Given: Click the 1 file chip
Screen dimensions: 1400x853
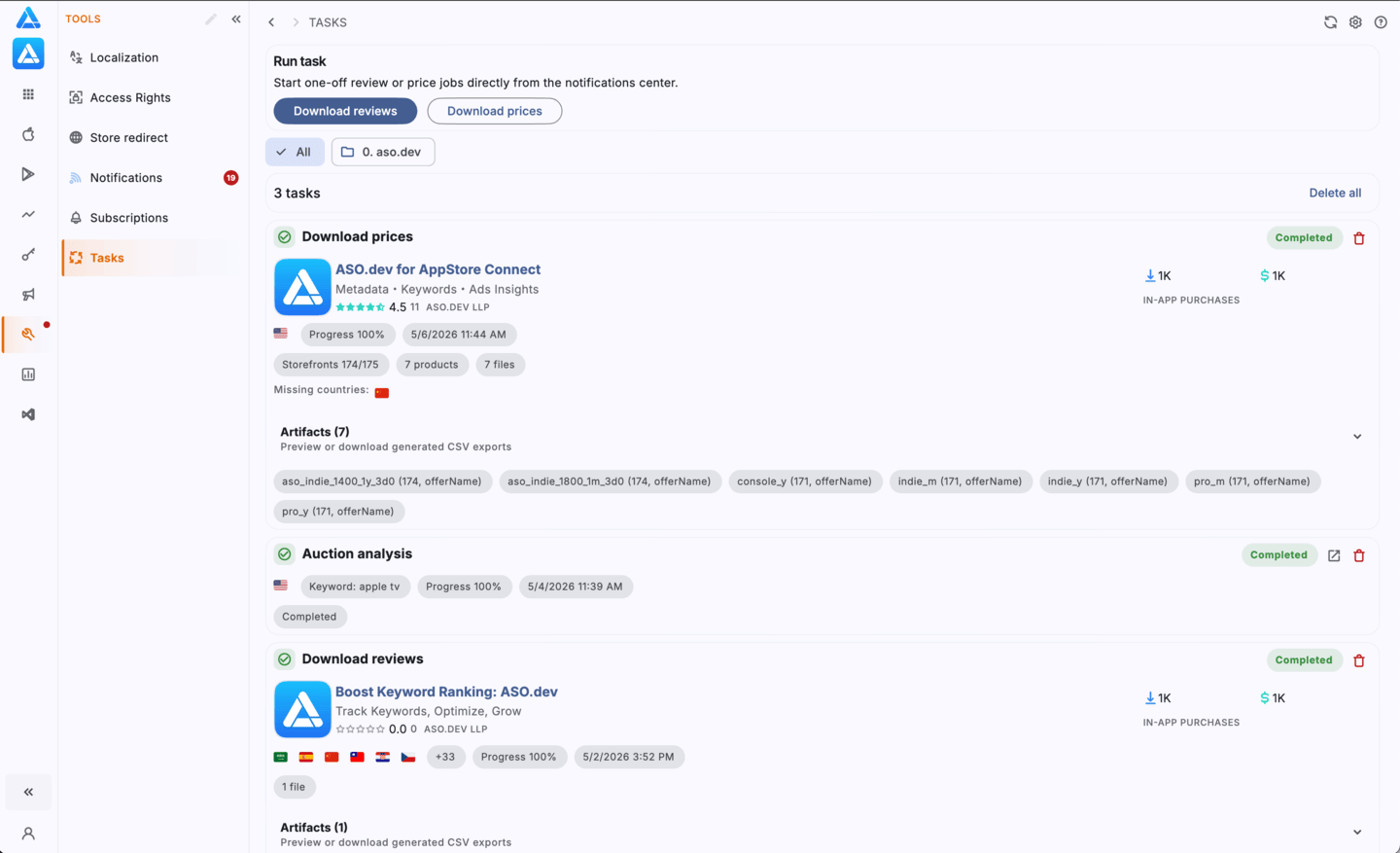Looking at the screenshot, I should (x=294, y=787).
